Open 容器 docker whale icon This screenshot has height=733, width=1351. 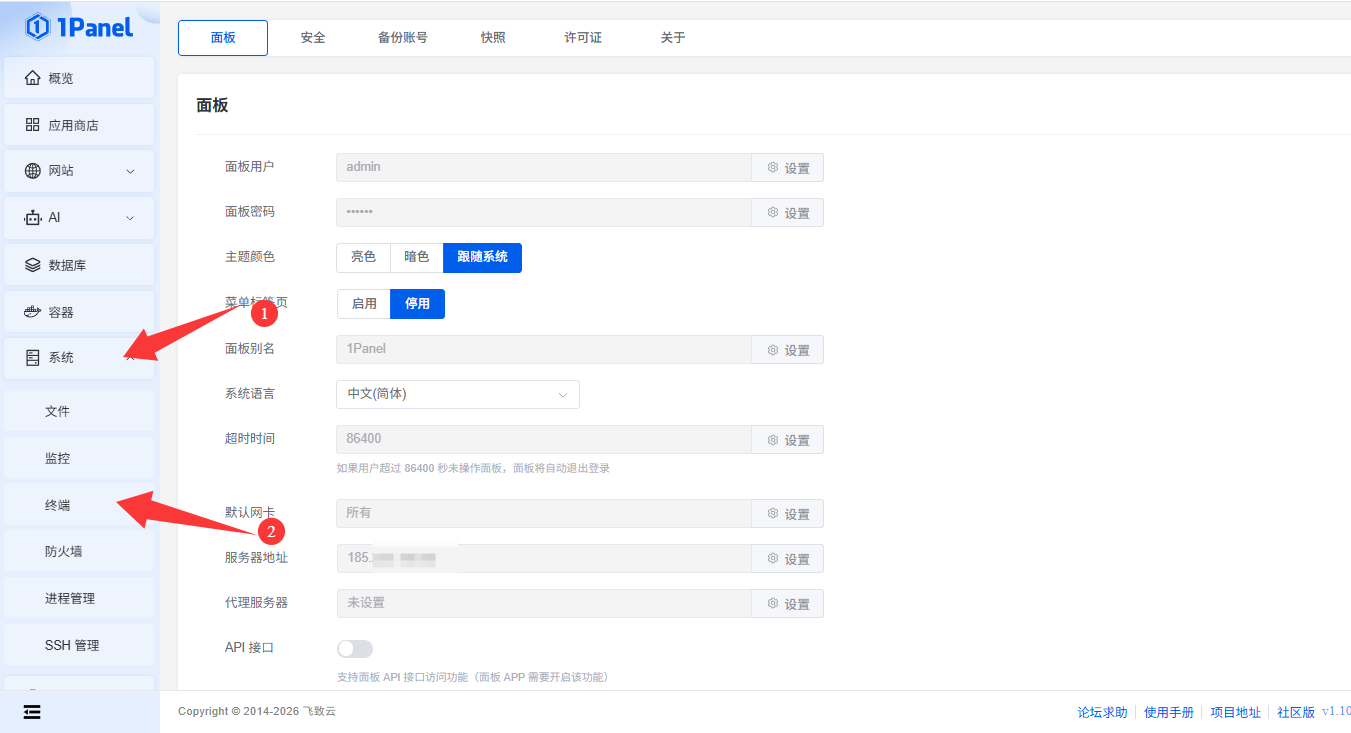coord(33,312)
